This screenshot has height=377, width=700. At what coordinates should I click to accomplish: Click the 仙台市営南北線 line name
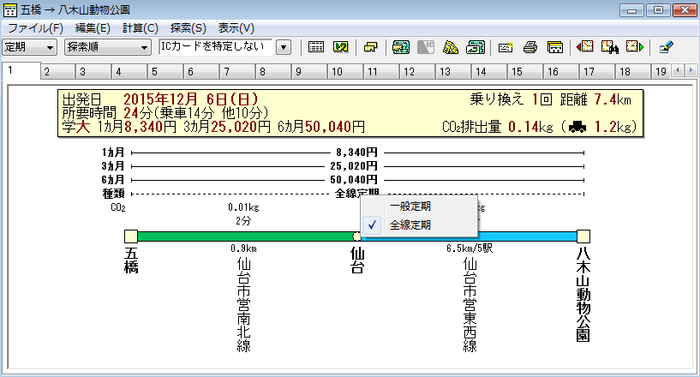click(244, 304)
